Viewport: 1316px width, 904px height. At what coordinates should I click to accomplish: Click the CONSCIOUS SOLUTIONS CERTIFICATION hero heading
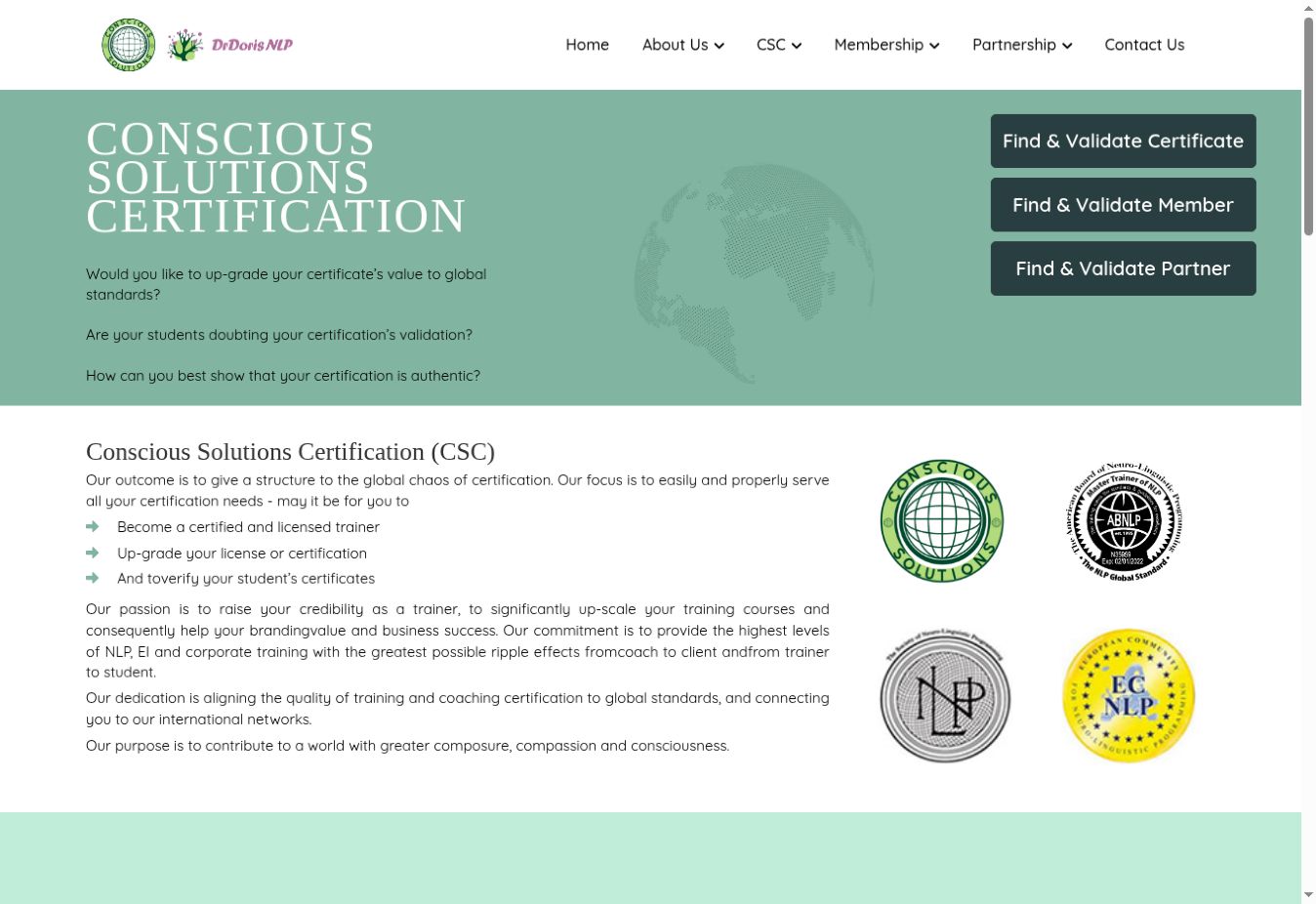tap(276, 178)
